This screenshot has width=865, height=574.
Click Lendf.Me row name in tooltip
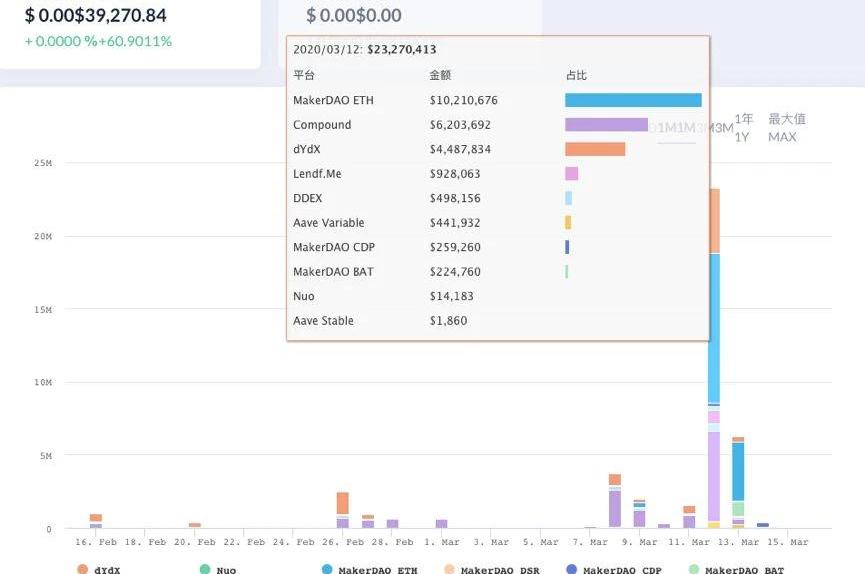coord(317,174)
